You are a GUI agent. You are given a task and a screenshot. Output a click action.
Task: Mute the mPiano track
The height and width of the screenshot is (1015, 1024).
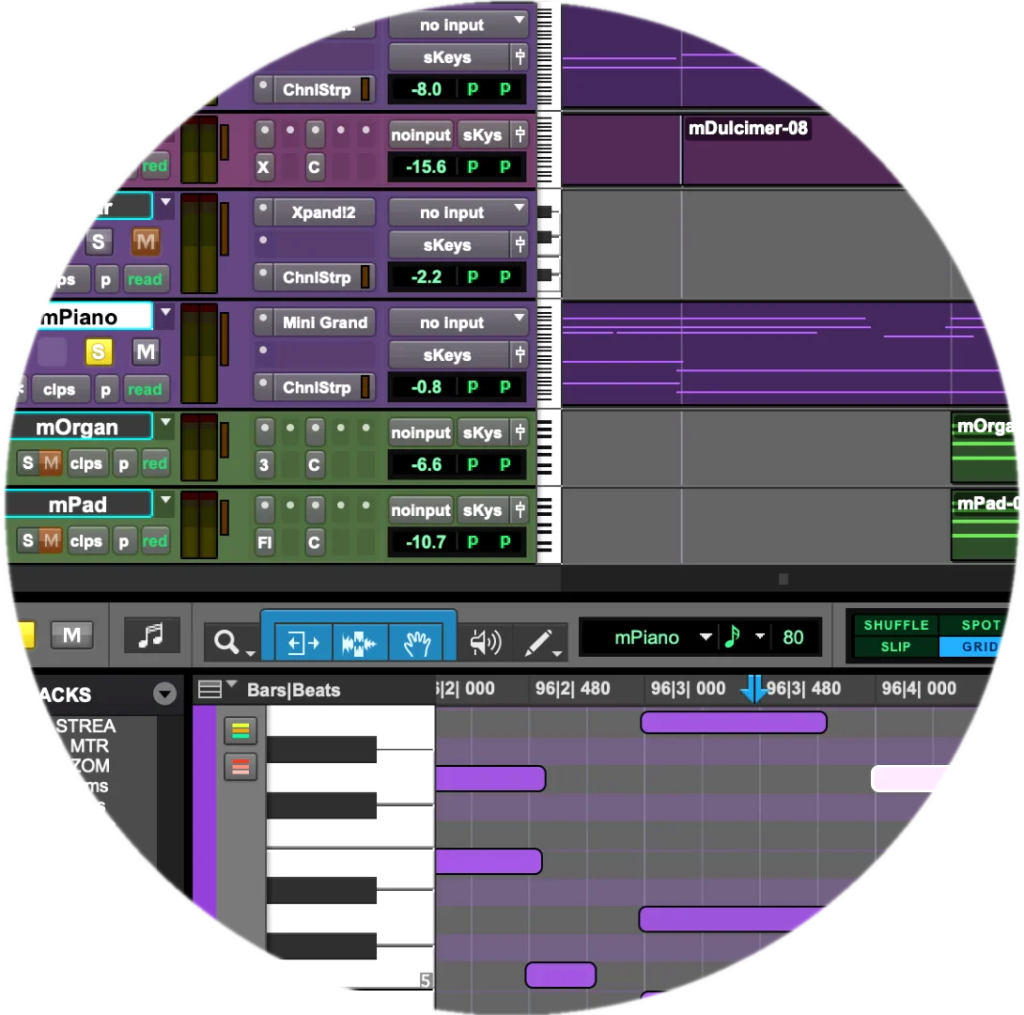[x=146, y=351]
